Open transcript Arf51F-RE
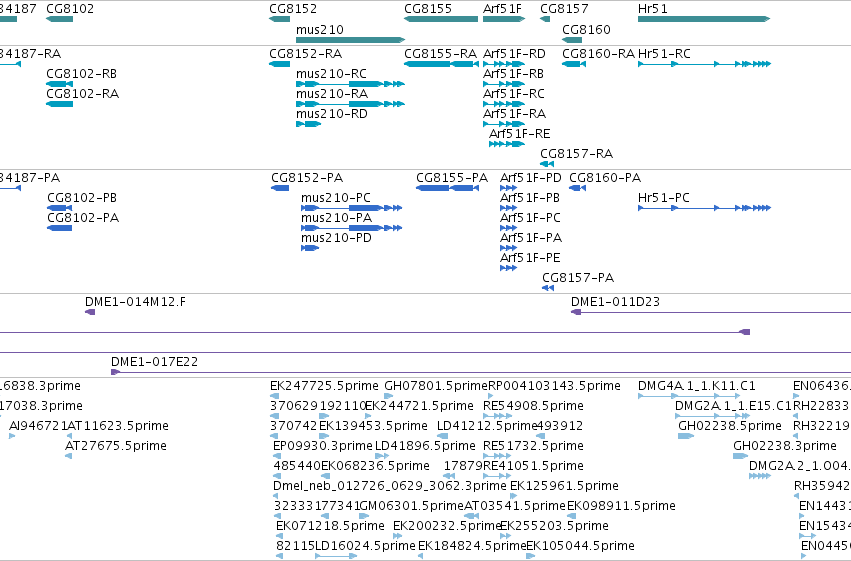 [x=507, y=144]
